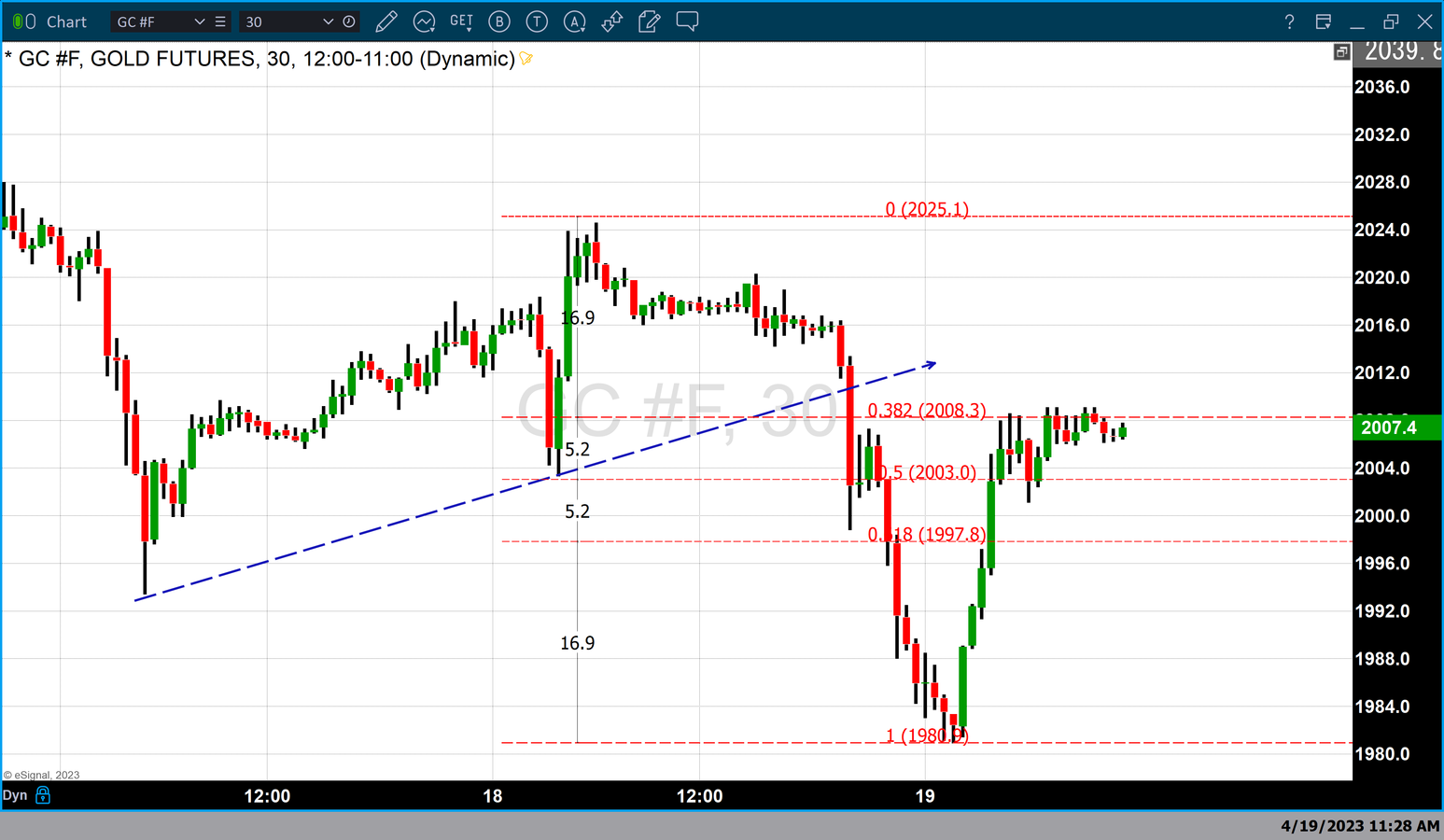Screen dimensions: 1444x840
Task: Click the circled A toolbar icon
Action: (x=575, y=21)
